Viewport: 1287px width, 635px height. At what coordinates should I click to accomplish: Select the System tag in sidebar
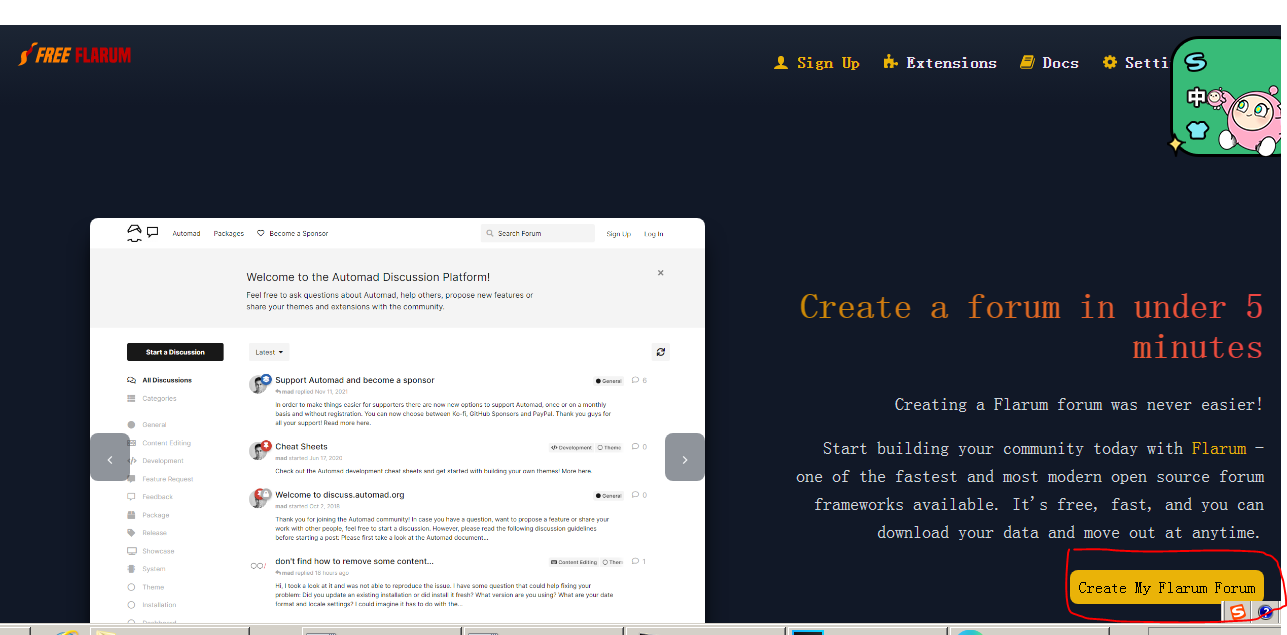coord(147,569)
